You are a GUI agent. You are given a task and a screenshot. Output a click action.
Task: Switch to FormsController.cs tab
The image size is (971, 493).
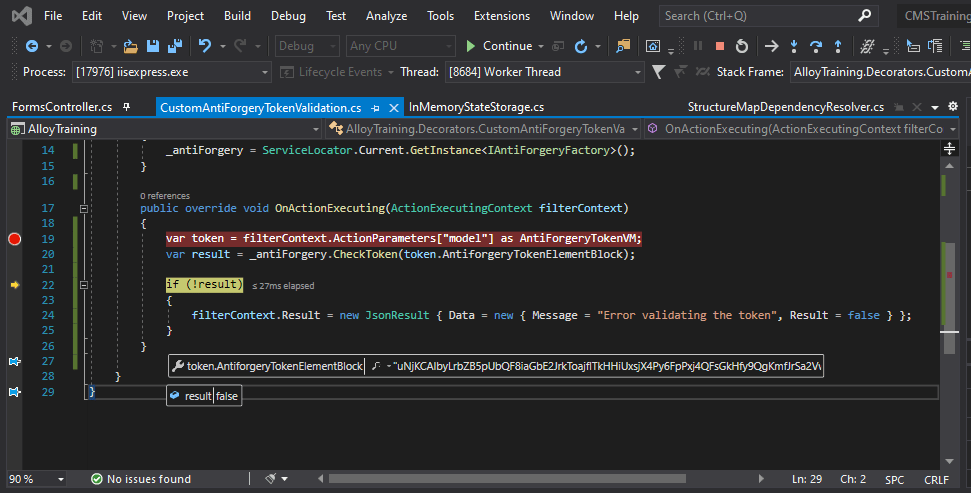click(62, 107)
